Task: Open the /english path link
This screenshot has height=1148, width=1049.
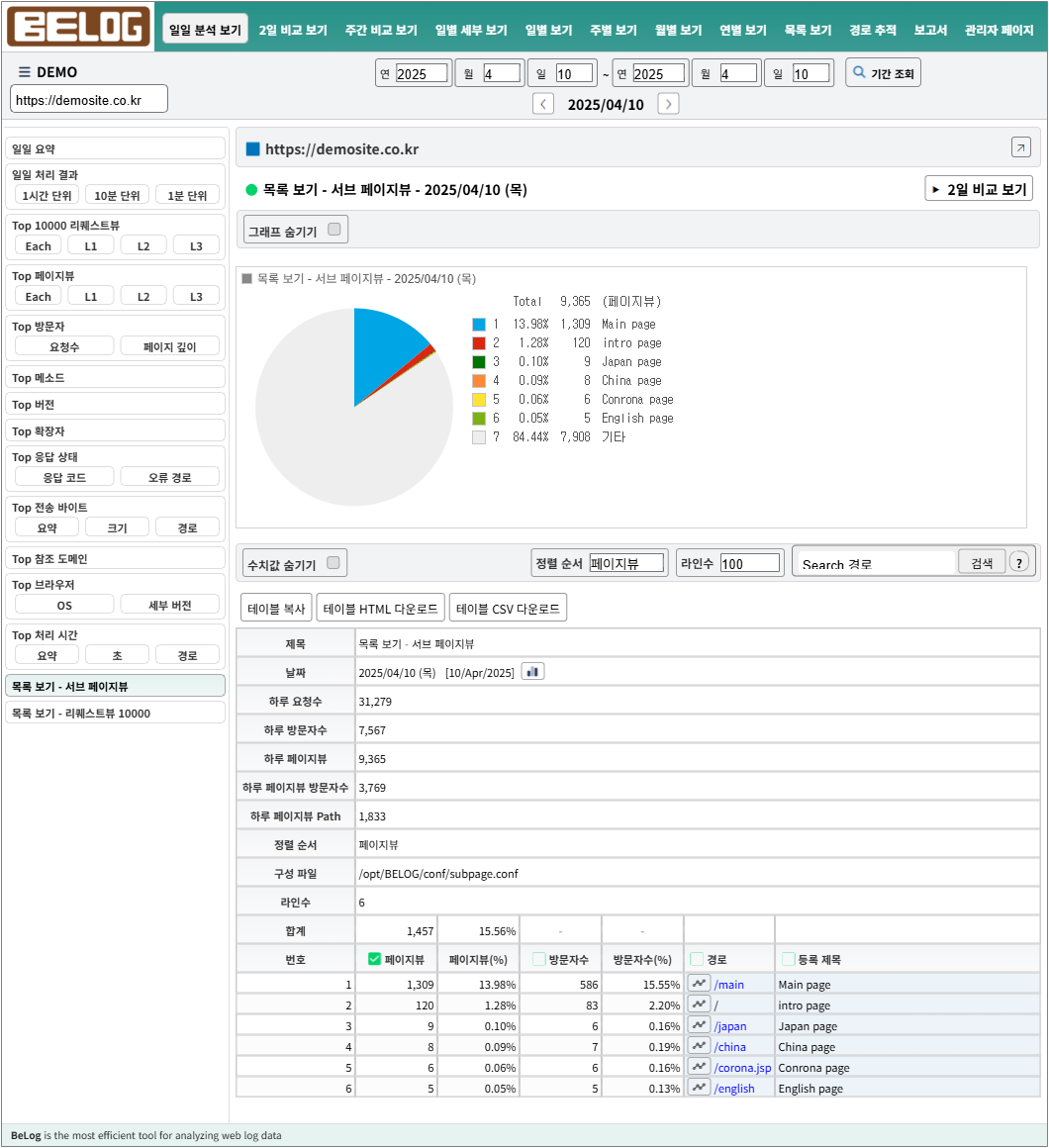Action: [x=734, y=1089]
